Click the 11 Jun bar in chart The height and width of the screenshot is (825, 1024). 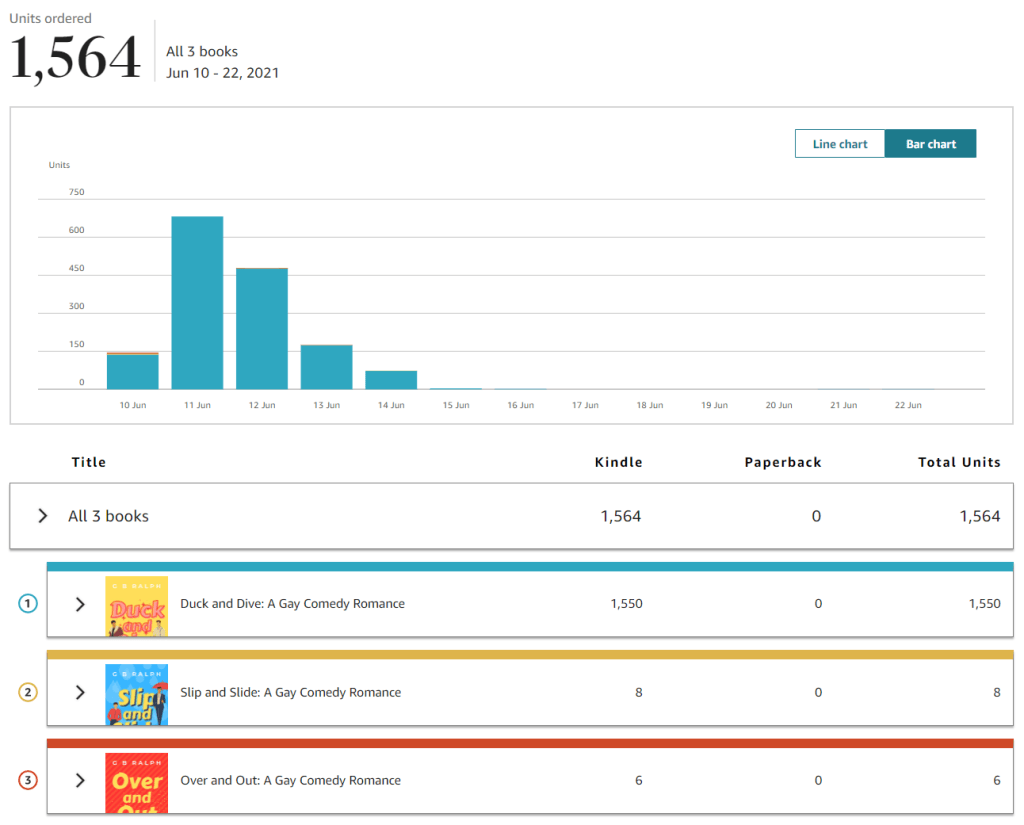click(197, 302)
